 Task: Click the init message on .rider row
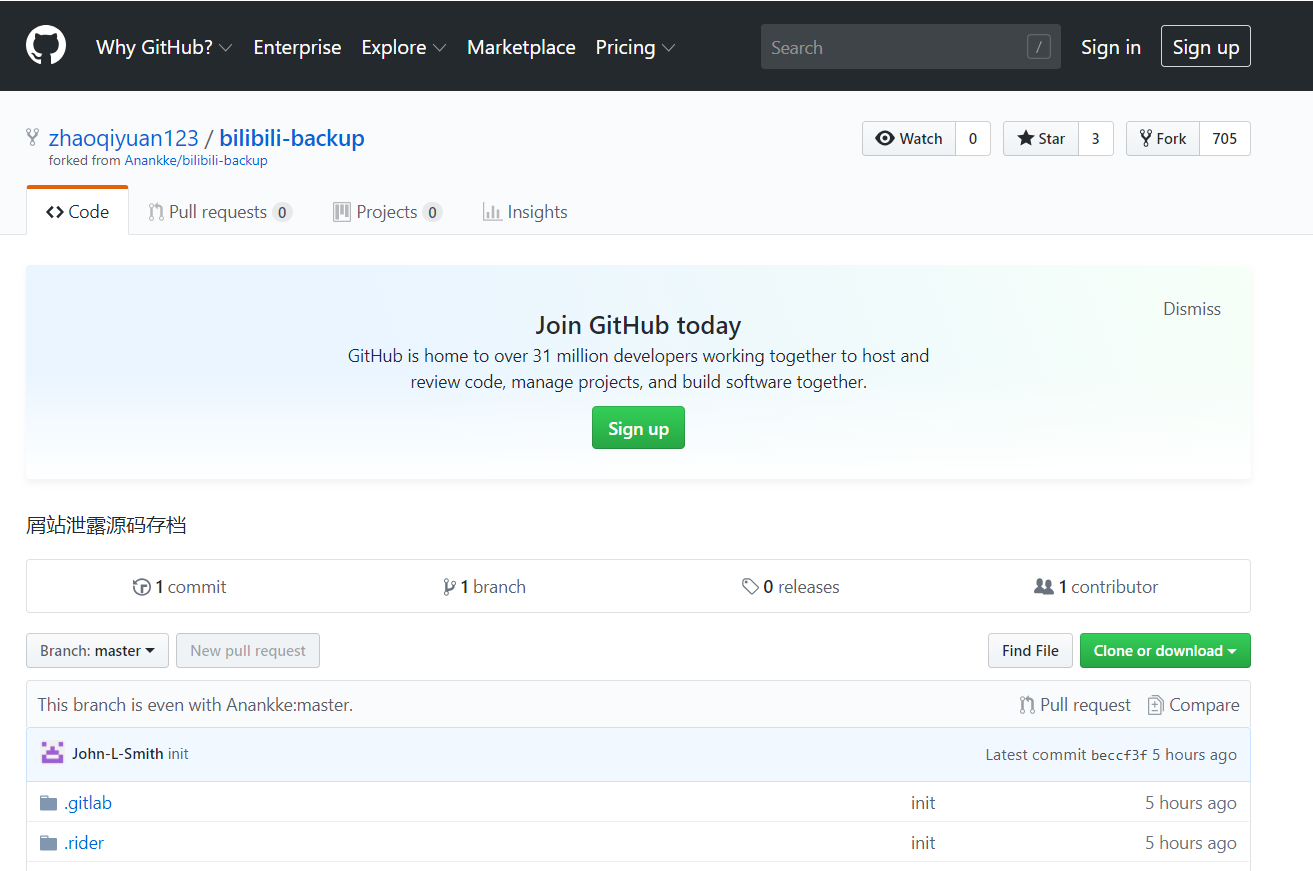pyautogui.click(x=923, y=843)
